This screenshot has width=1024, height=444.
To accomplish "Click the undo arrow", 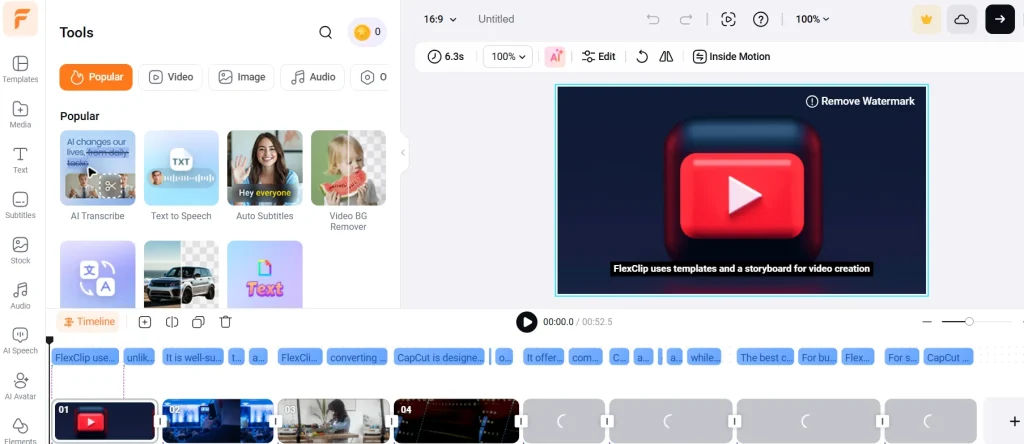I will click(x=653, y=20).
